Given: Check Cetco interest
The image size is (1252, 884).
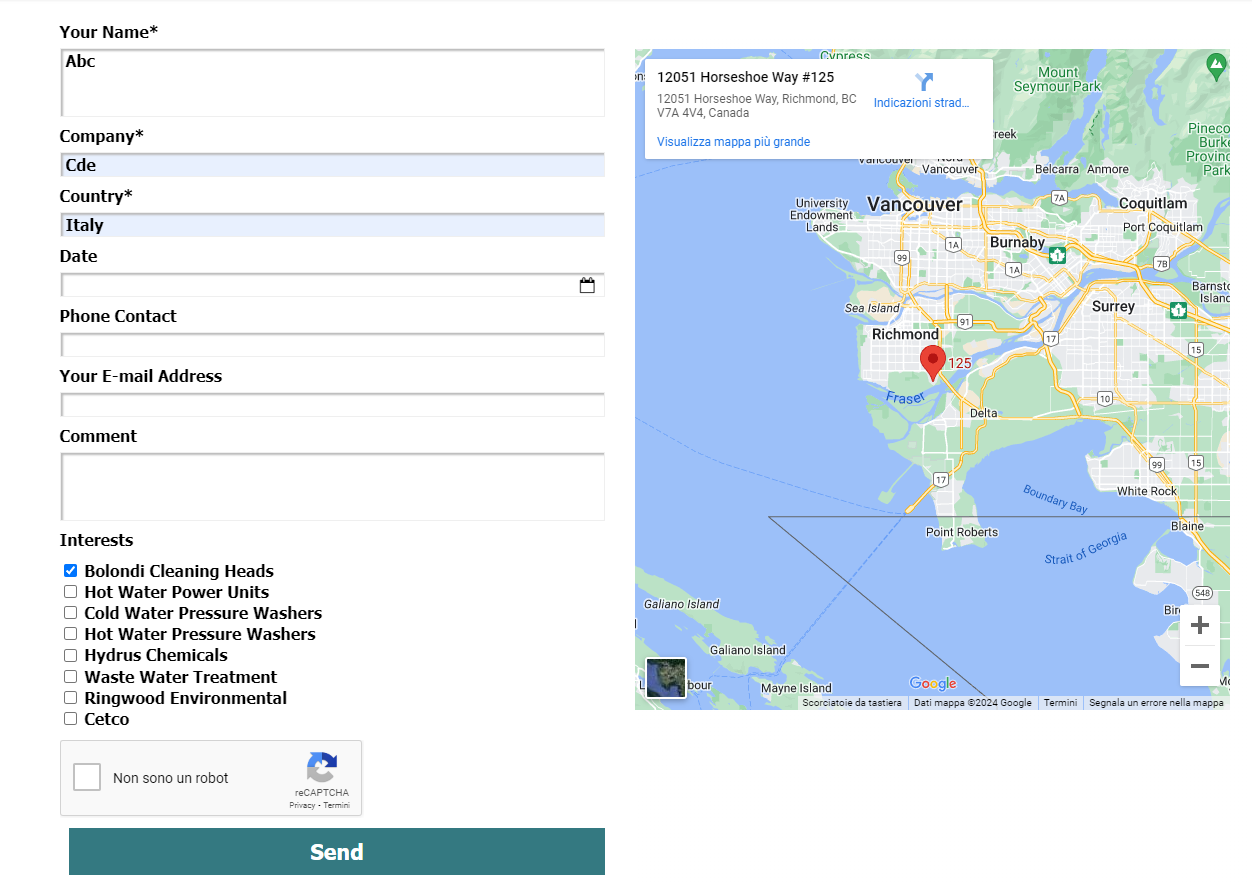Looking at the screenshot, I should point(70,719).
